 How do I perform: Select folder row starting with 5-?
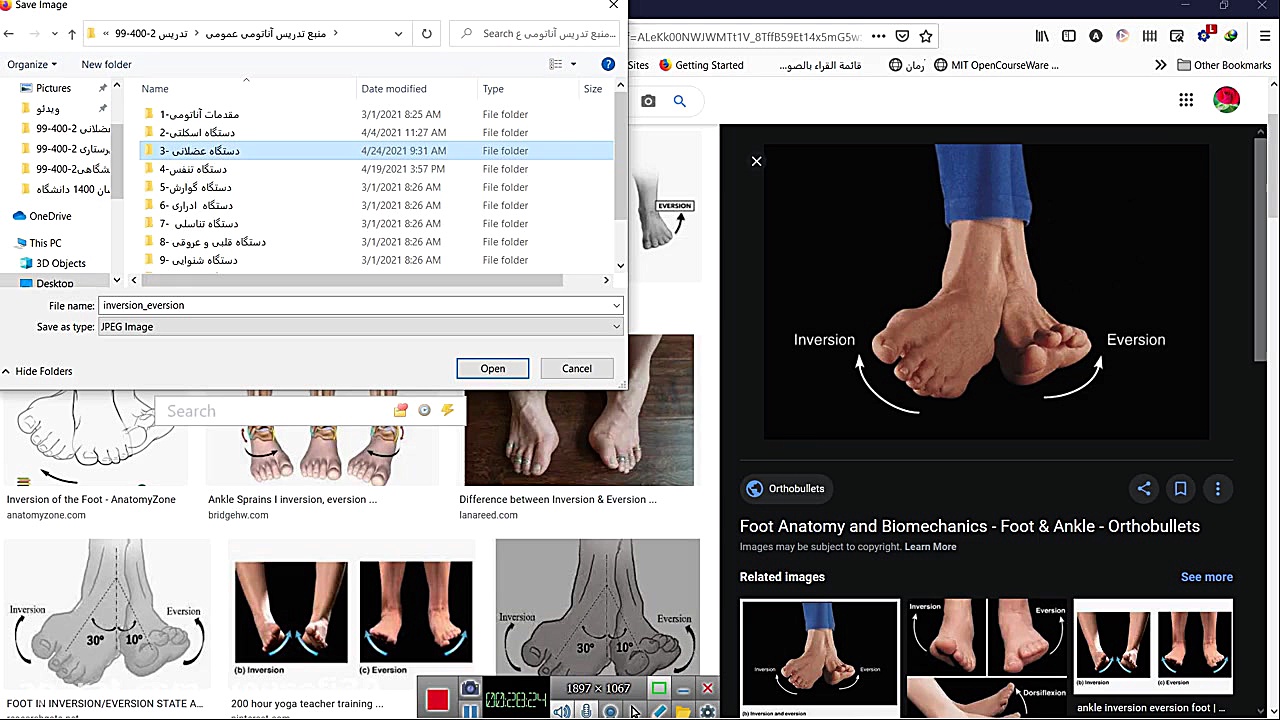click(x=376, y=187)
